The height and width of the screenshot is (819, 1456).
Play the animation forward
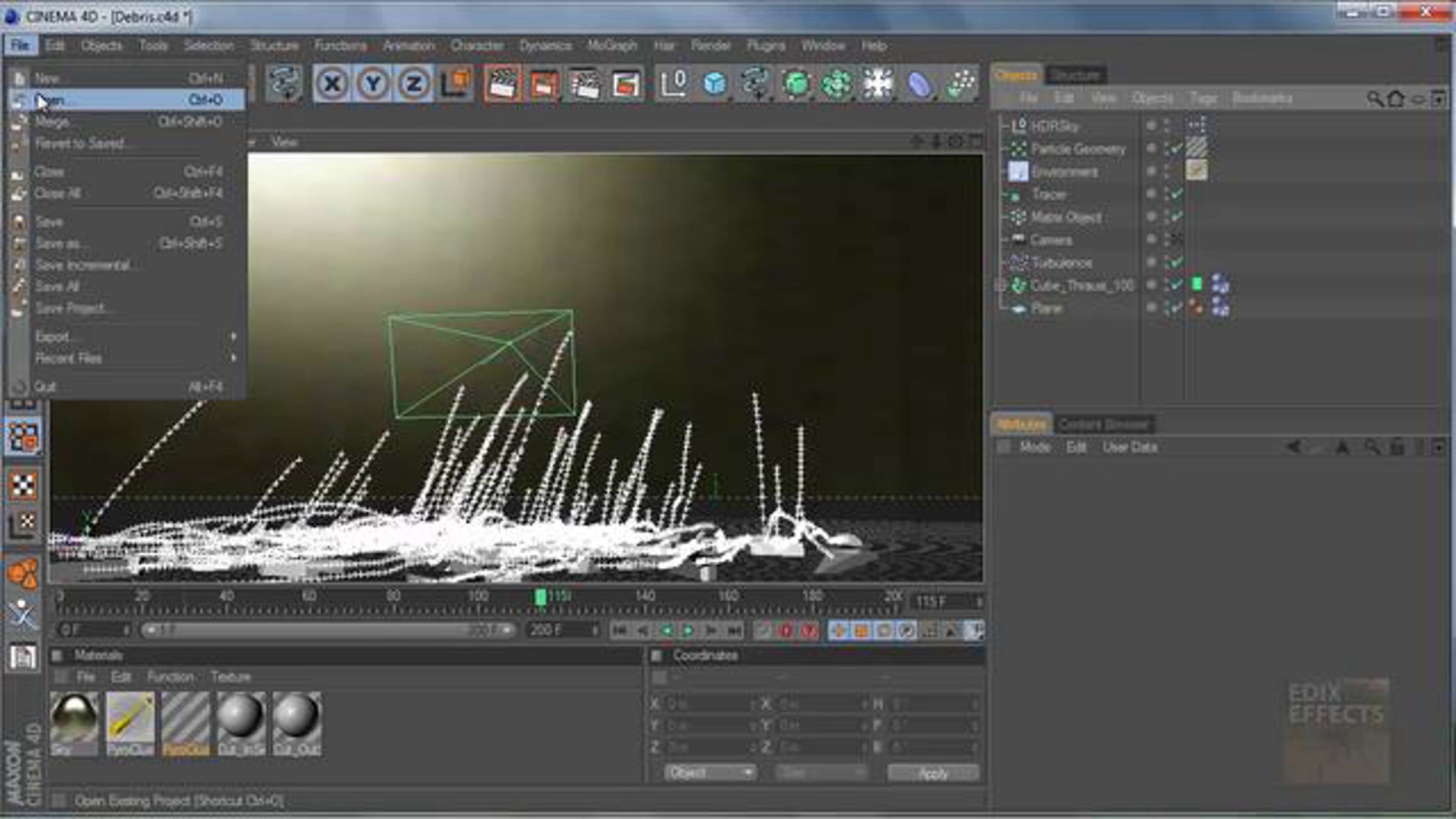689,631
